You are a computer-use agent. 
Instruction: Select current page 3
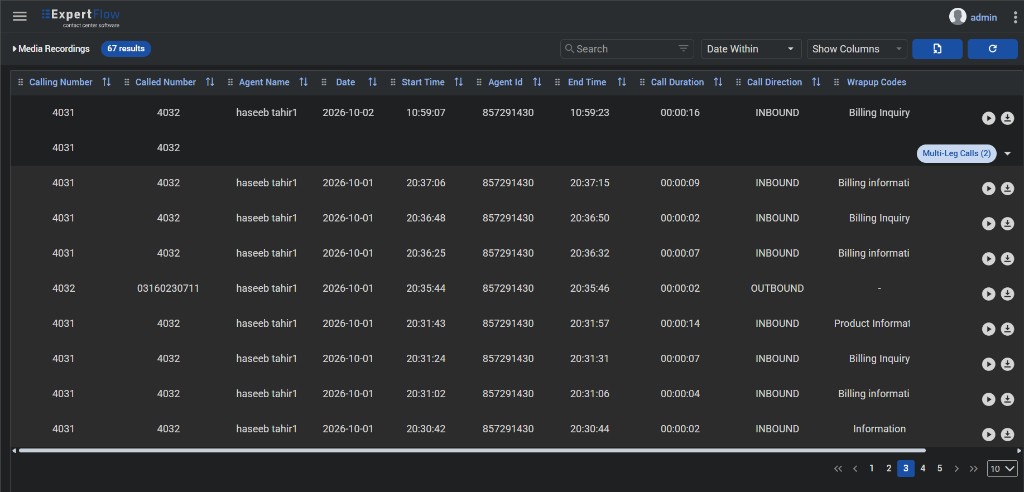pyautogui.click(x=906, y=468)
